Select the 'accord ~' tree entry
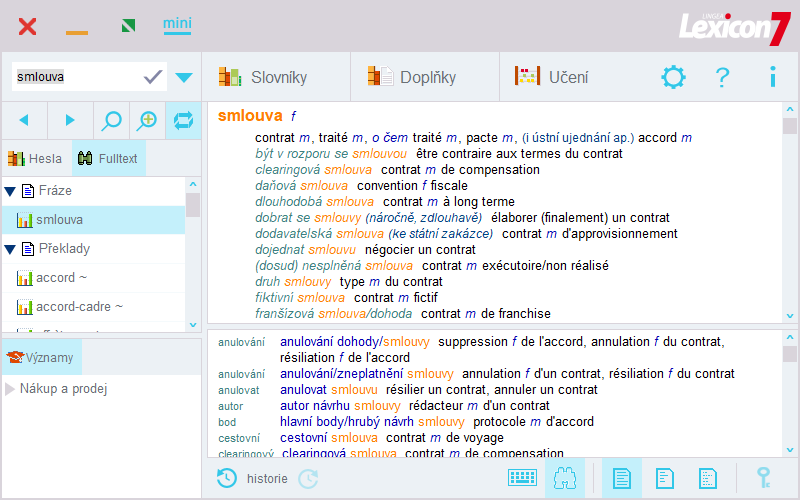 click(94, 278)
